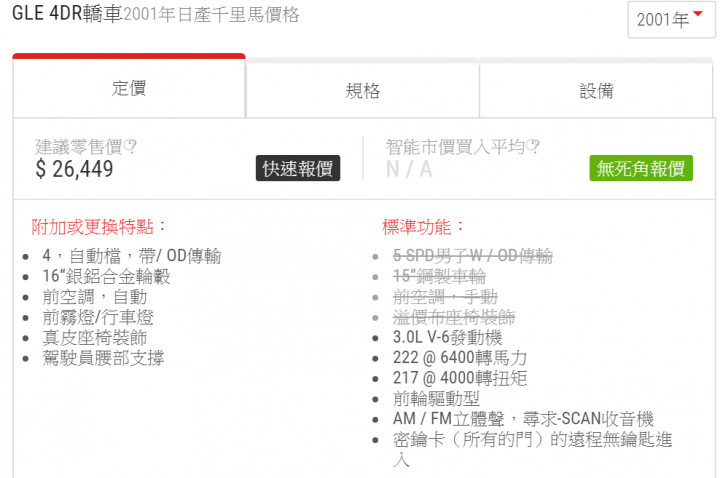Viewport: 720px width, 478px height.
Task: Open the 2001年 year dropdown
Action: 671,20
